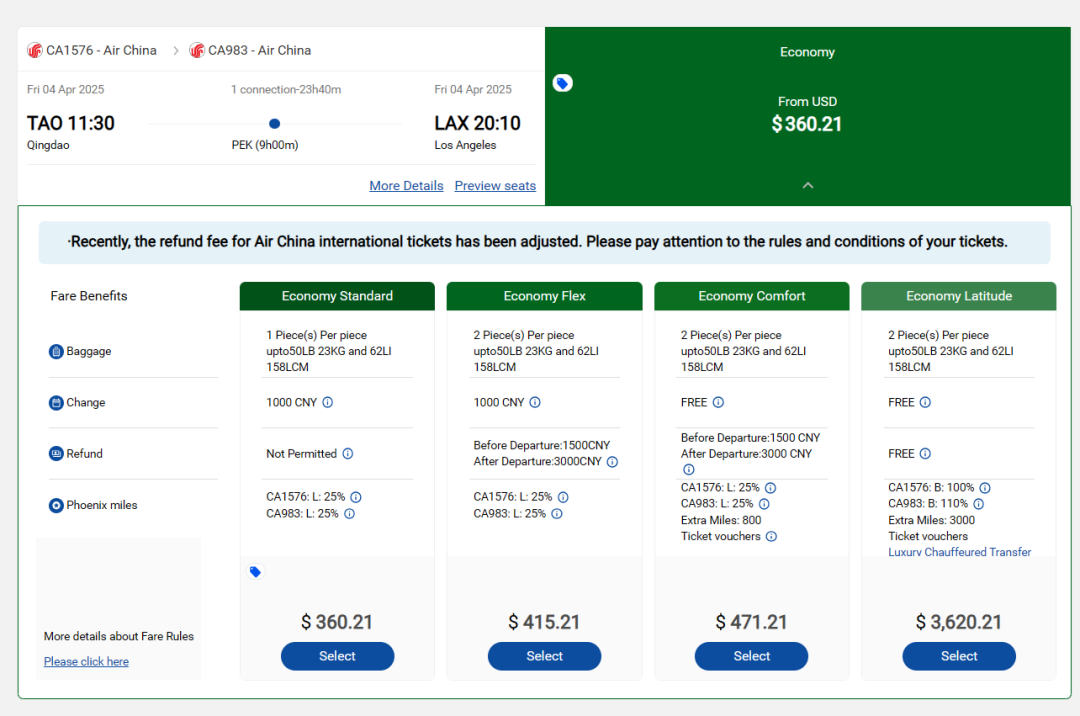The height and width of the screenshot is (716, 1080).
Task: Click the Baggage icon in Fare Benefits
Action: pyautogui.click(x=56, y=351)
